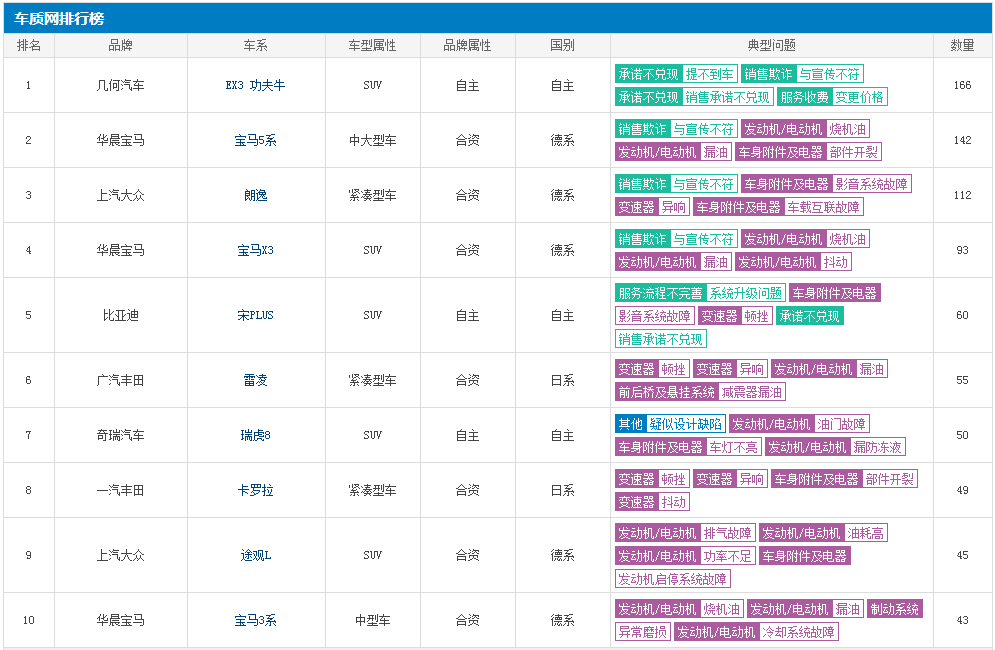Click the 车质网排行榜 title
The height and width of the screenshot is (650, 995).
click(x=59, y=18)
